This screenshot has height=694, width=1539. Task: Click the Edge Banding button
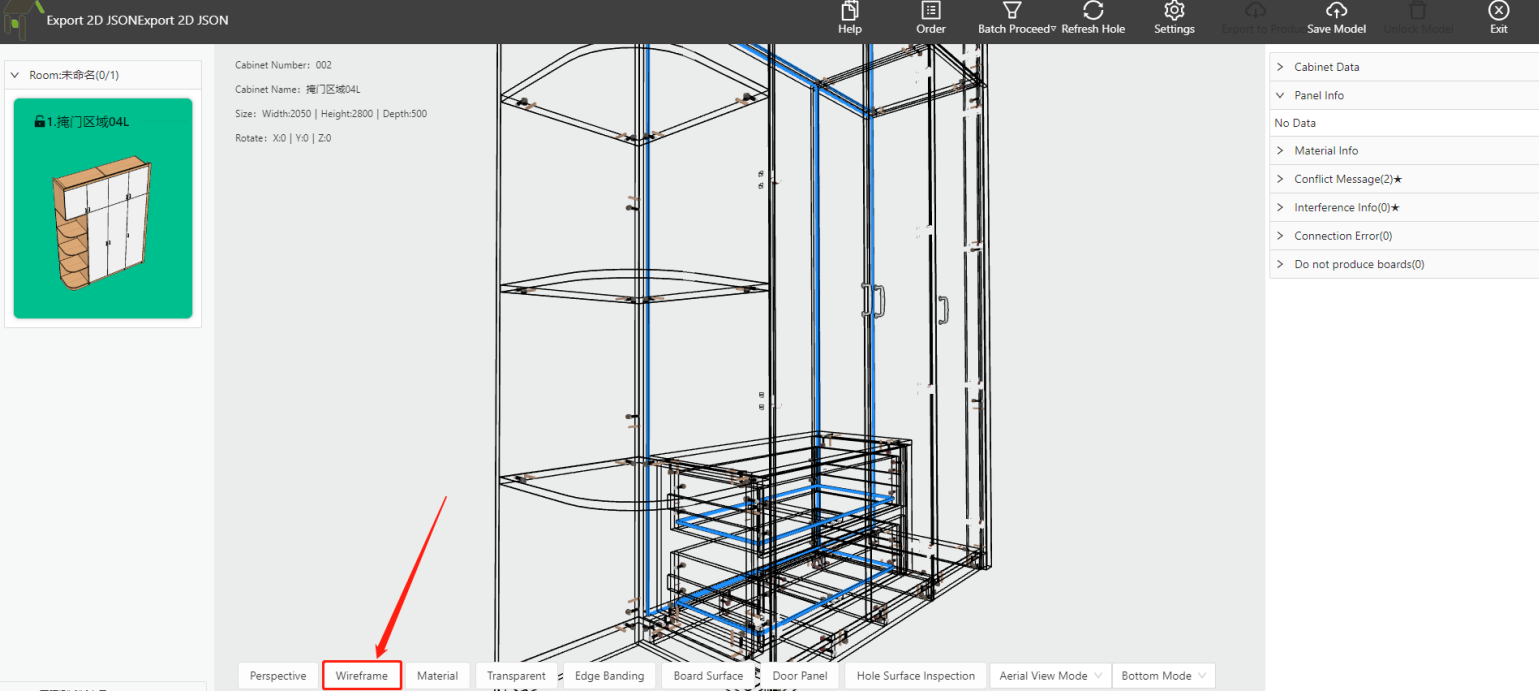609,676
